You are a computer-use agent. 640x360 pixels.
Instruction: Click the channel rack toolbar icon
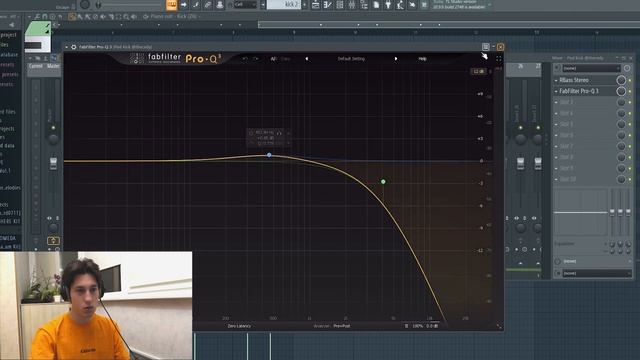click(x=340, y=5)
